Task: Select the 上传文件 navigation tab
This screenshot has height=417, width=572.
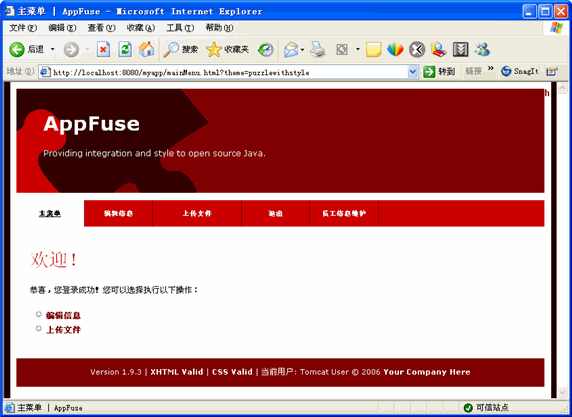Action: [197, 213]
